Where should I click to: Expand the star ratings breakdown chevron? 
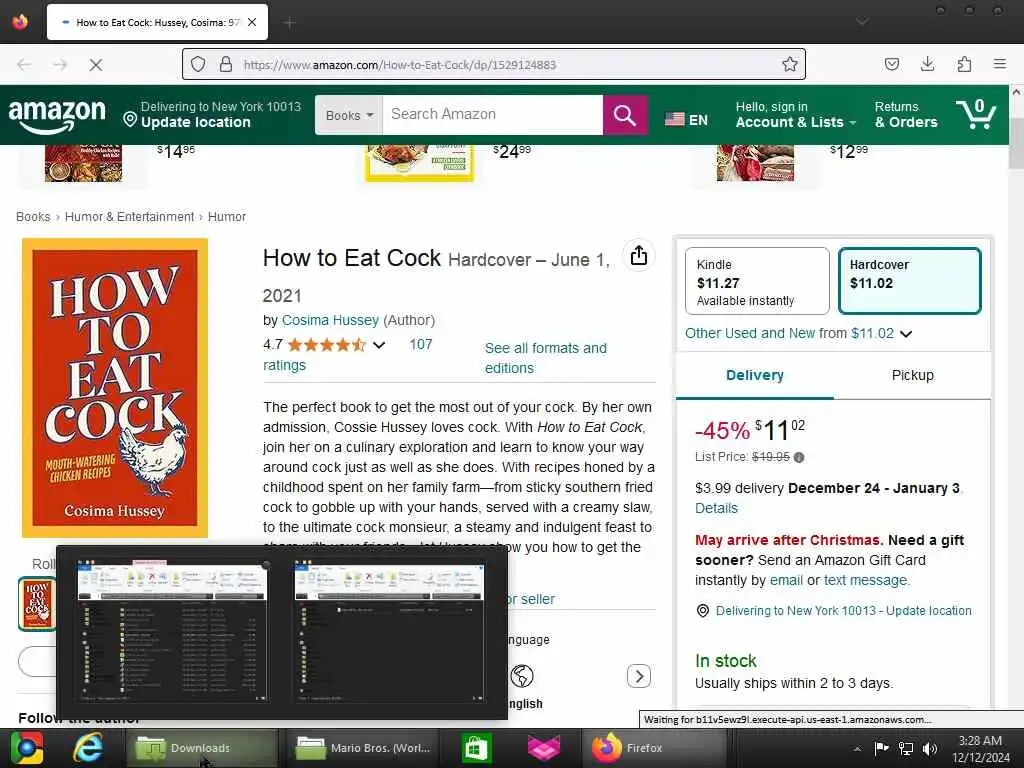coord(379,345)
